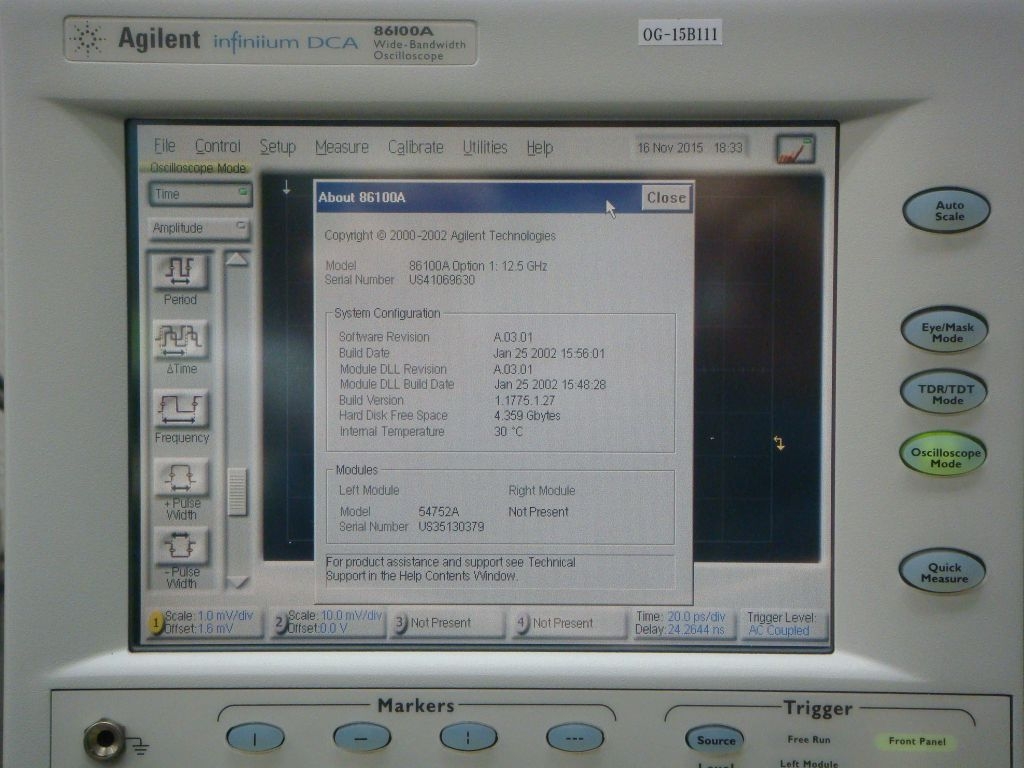Click the dashed horizontal-line Markers button

(575, 738)
